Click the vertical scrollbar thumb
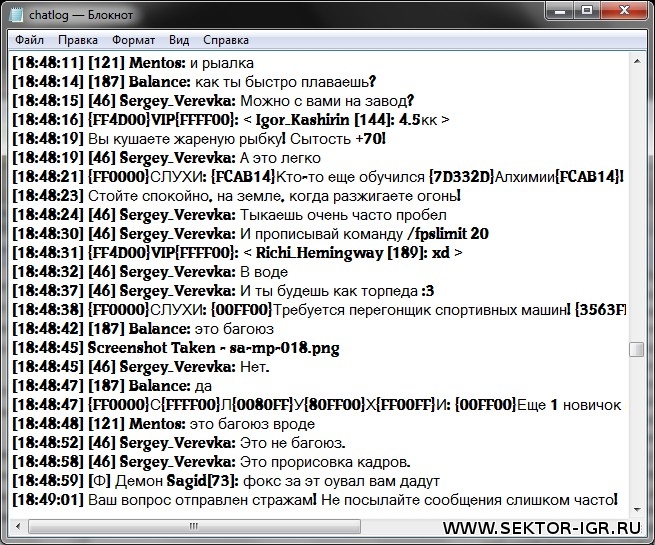This screenshot has width=655, height=545. point(637,349)
